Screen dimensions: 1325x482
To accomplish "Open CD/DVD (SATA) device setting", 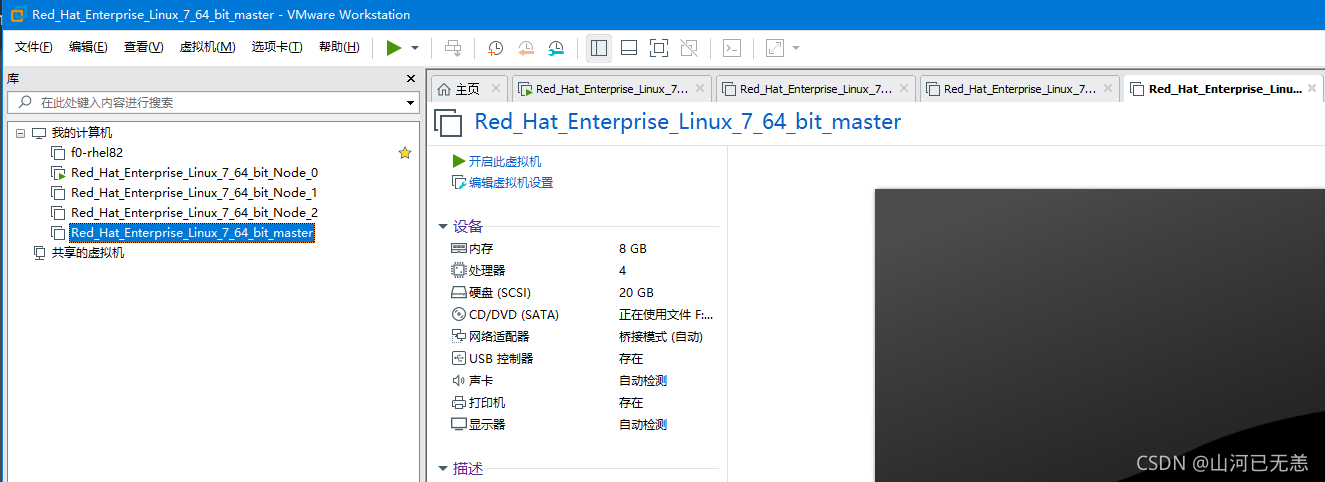I will 514,315.
